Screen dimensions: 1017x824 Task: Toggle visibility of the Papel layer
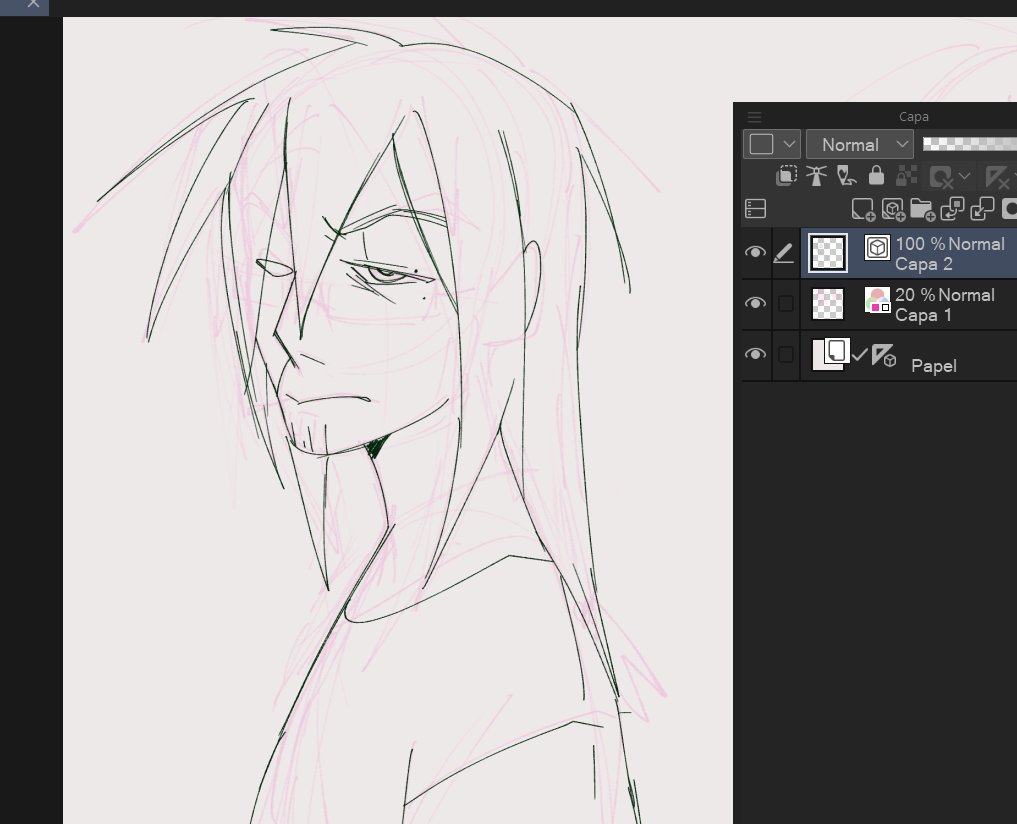click(755, 353)
